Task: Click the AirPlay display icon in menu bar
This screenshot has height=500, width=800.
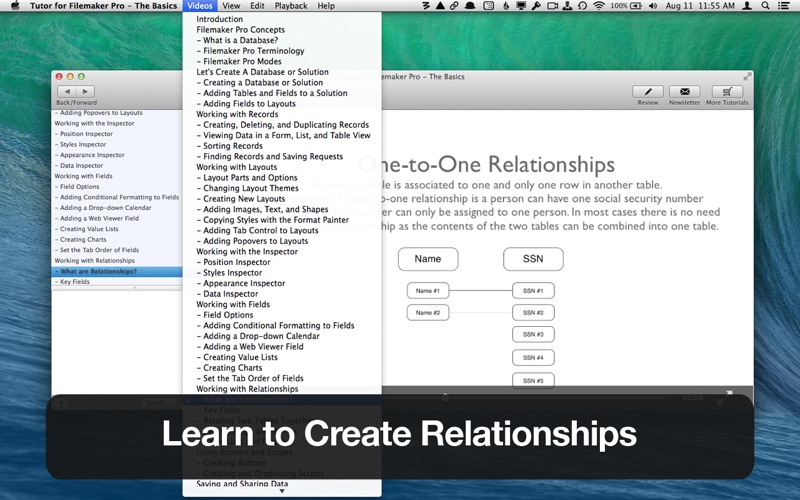Action: tap(521, 6)
